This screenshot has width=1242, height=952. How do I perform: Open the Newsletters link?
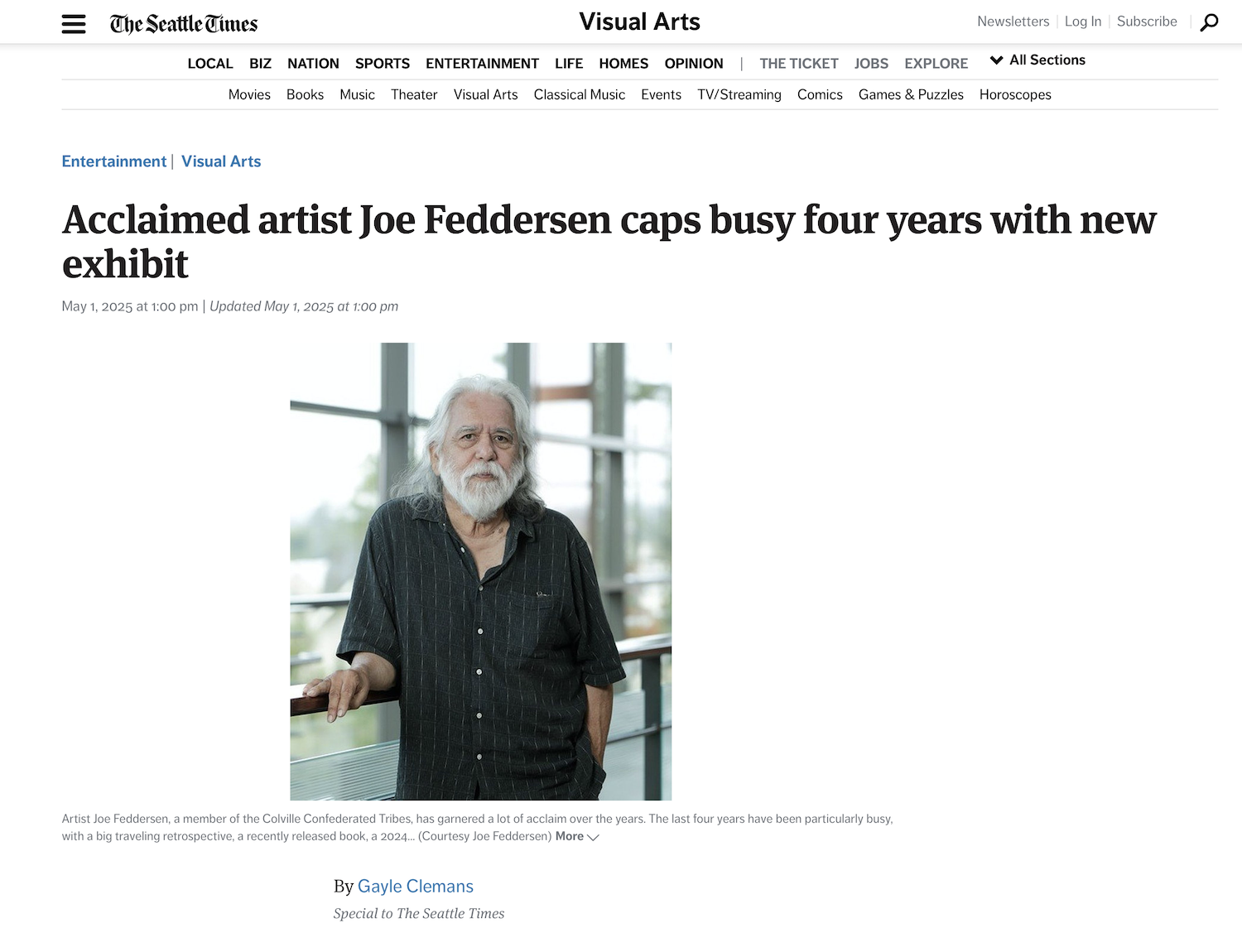1013,22
